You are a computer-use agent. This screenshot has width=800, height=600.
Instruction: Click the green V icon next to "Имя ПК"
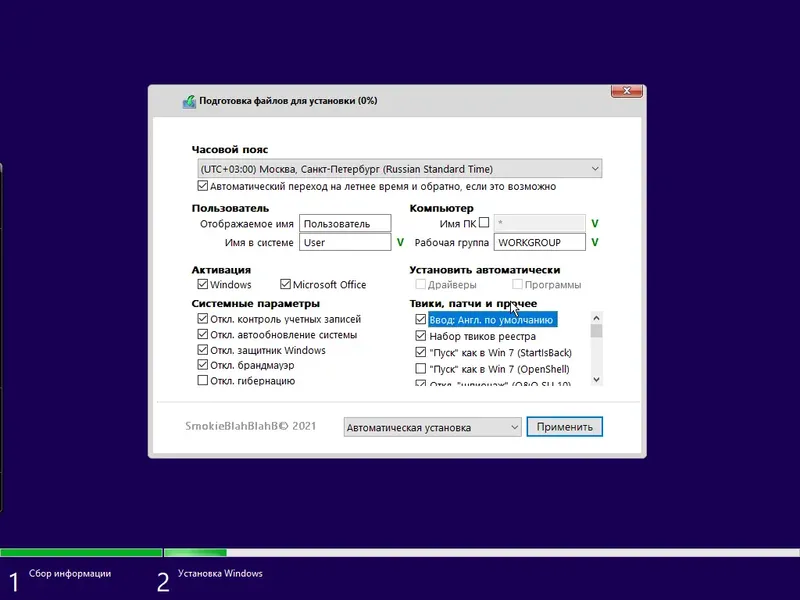[x=595, y=222]
